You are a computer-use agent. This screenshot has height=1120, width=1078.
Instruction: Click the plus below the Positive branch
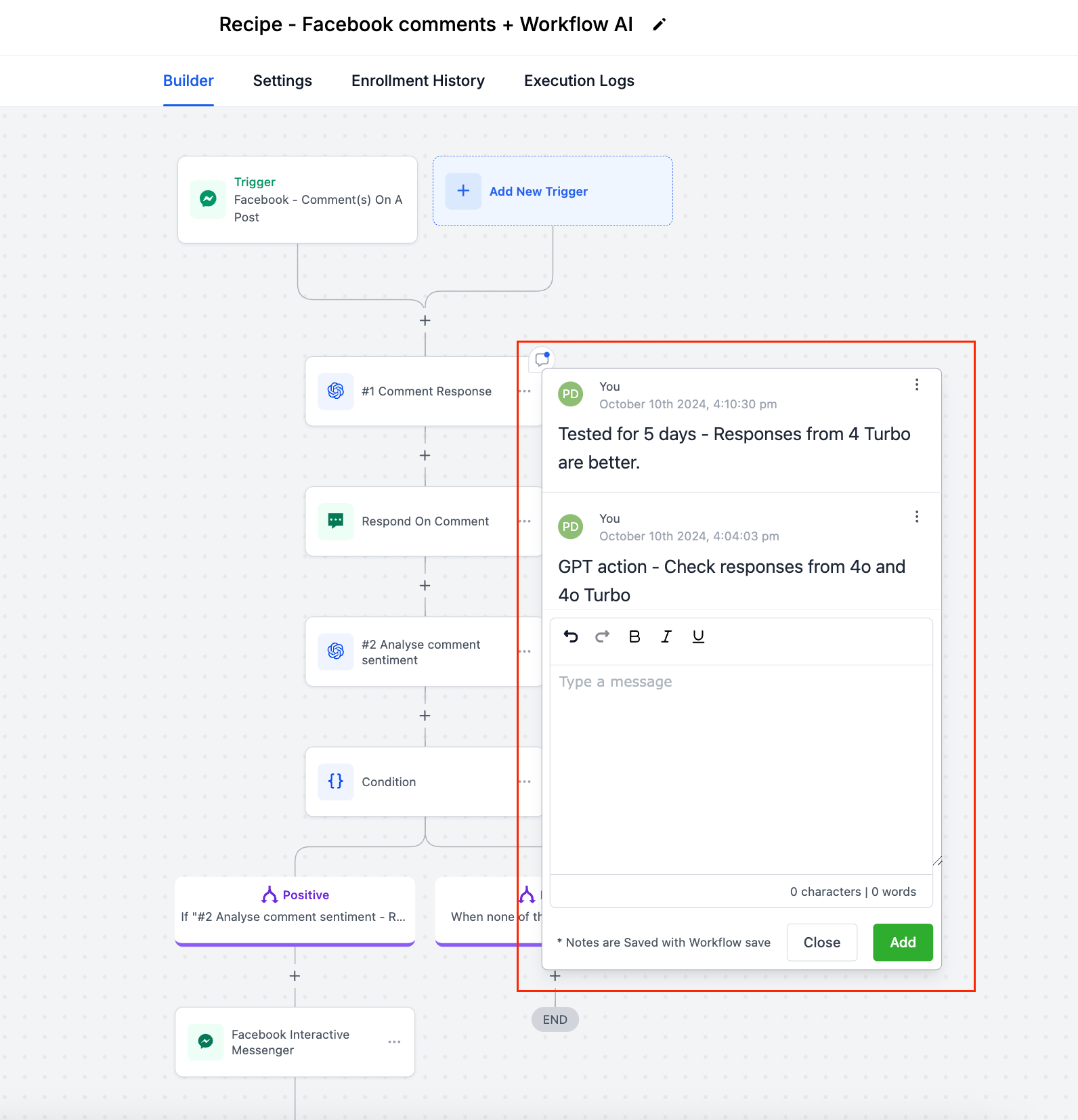pyautogui.click(x=295, y=976)
